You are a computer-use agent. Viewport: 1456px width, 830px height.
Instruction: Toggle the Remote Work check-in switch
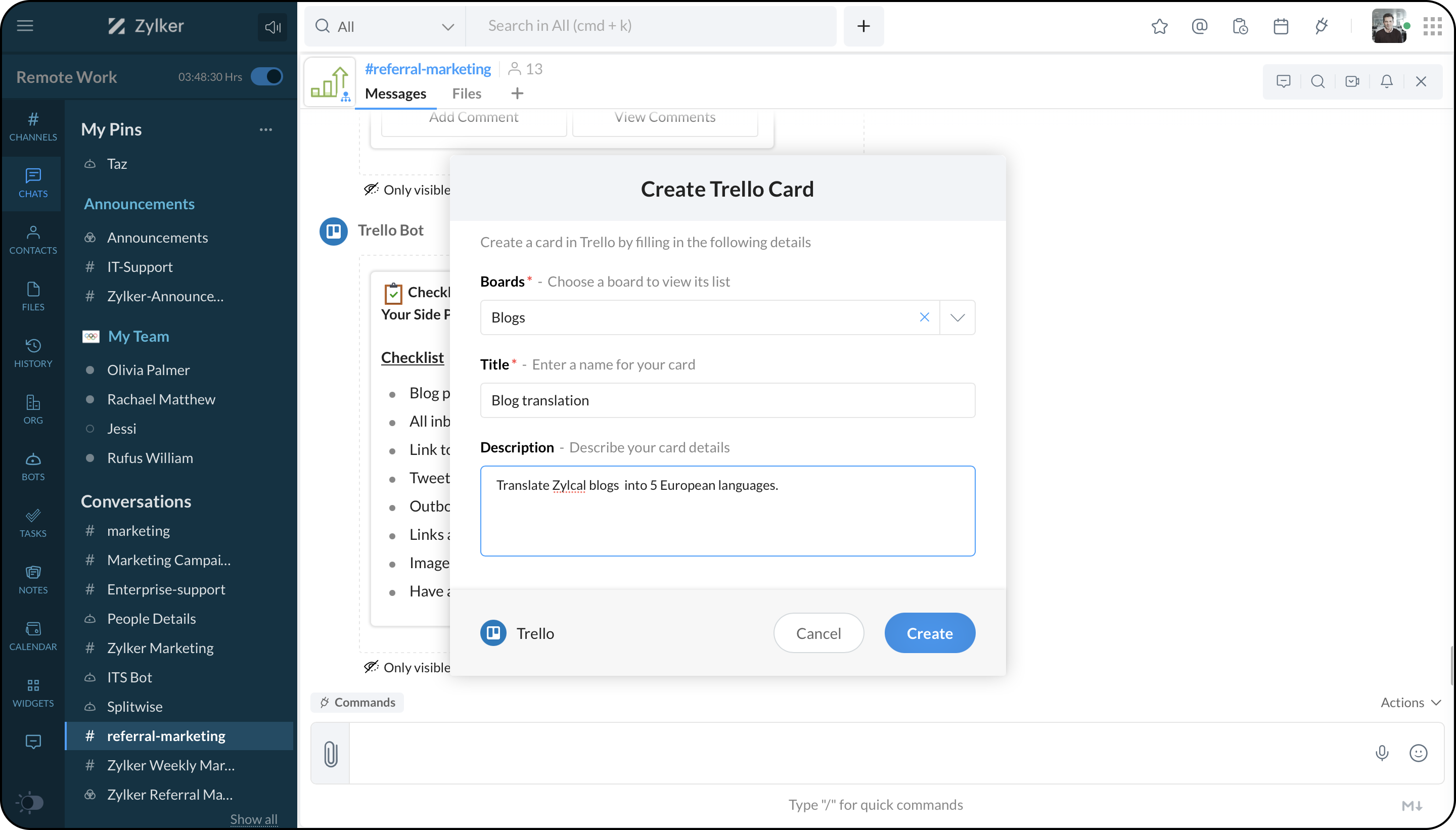pos(267,76)
